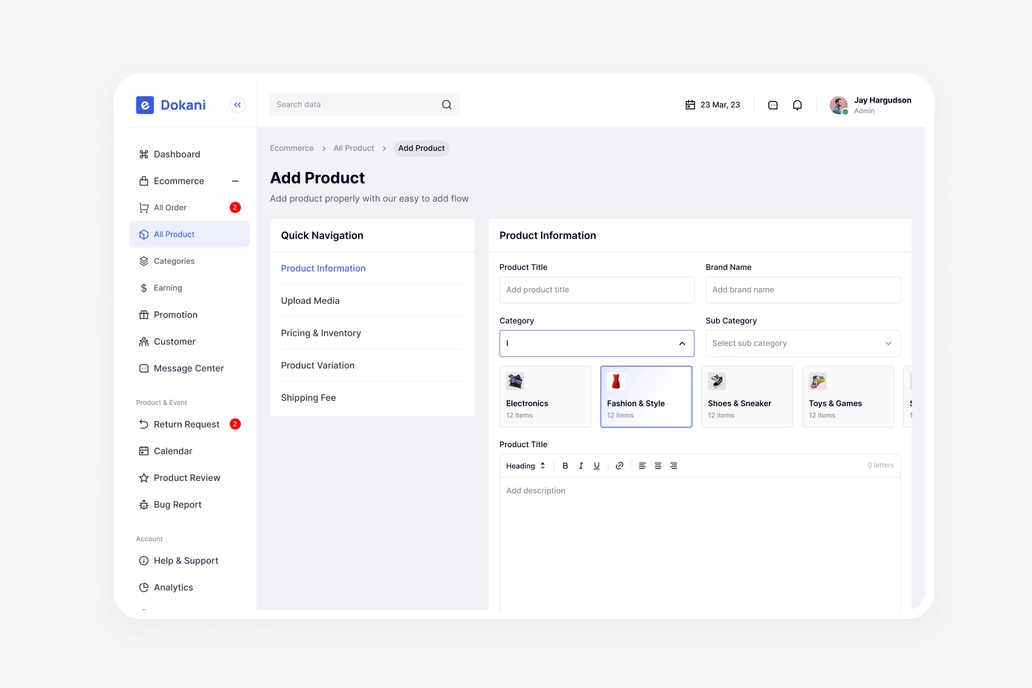
Task: Jump to Shipping Fee section
Action: [x=308, y=398]
